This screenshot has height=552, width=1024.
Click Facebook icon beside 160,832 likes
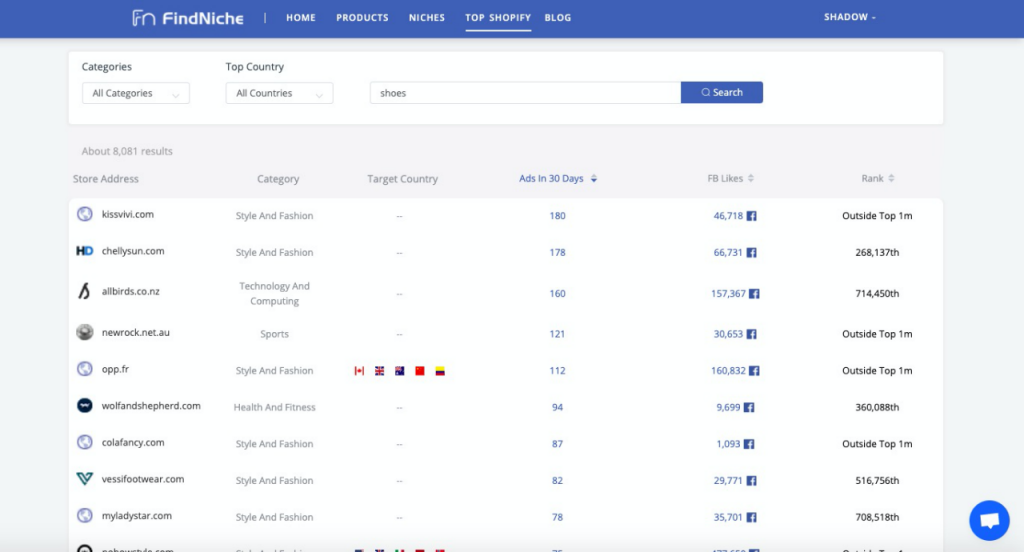(754, 370)
